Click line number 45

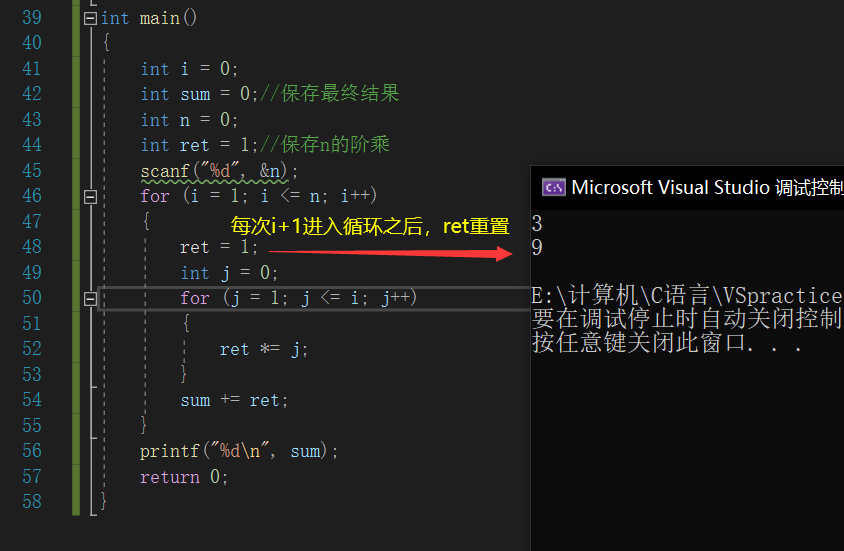pyautogui.click(x=32, y=171)
